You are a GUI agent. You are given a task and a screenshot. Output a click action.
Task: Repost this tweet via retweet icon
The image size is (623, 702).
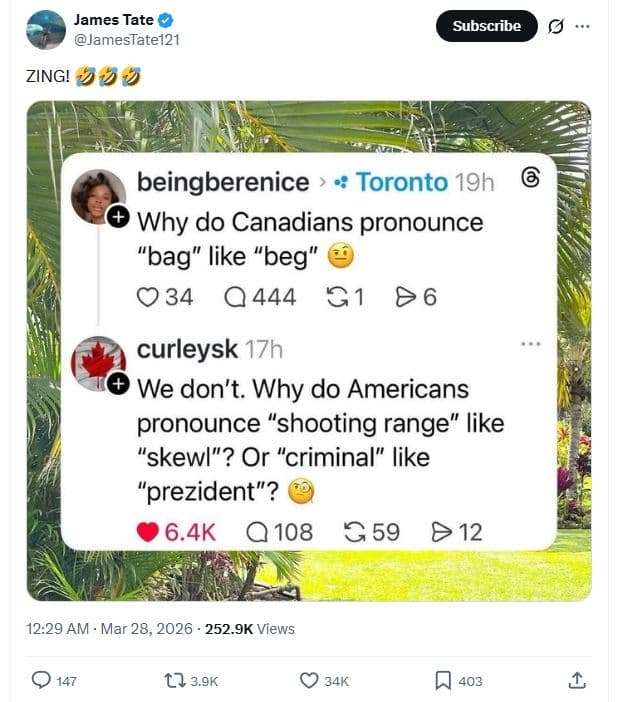[175, 680]
